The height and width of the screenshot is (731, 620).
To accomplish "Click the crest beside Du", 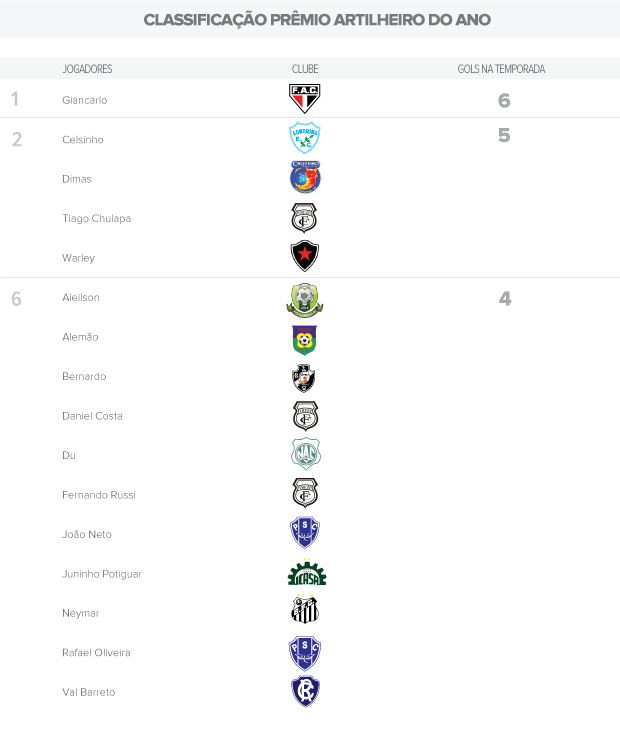I will click(x=305, y=455).
